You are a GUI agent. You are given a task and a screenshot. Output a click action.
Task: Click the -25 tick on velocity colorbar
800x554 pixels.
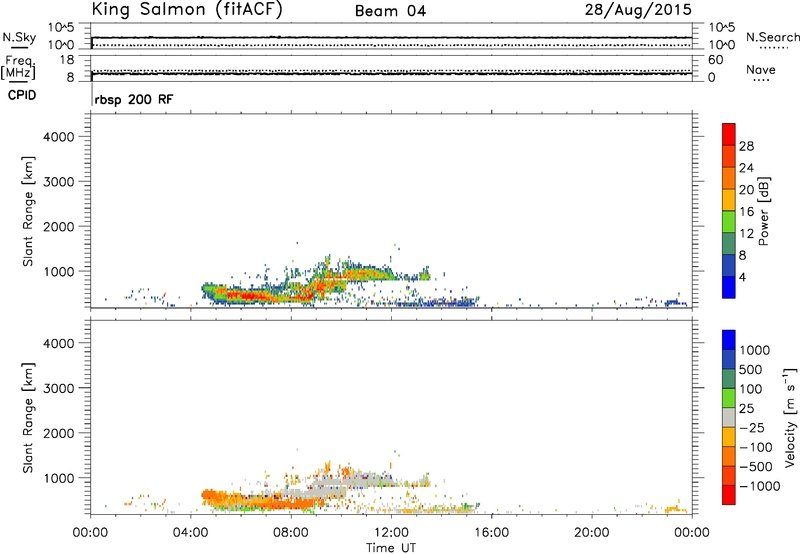[x=751, y=428]
